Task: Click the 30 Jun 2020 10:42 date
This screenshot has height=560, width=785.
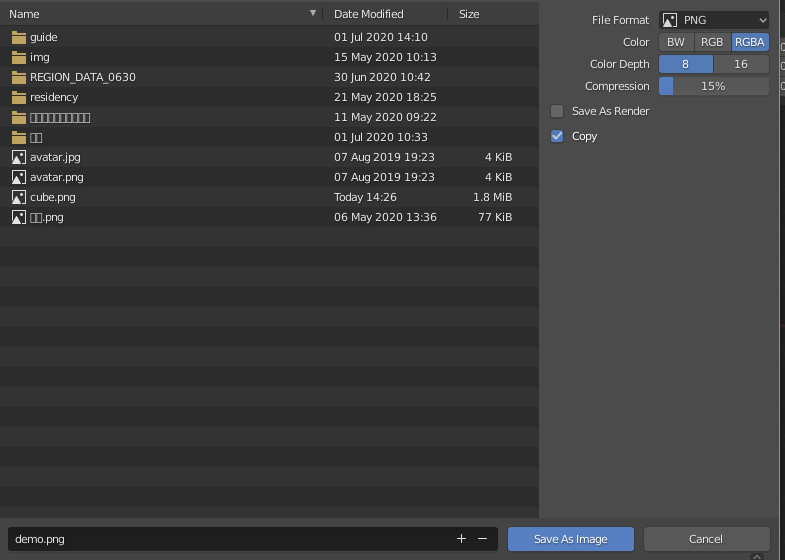Action: [x=382, y=77]
